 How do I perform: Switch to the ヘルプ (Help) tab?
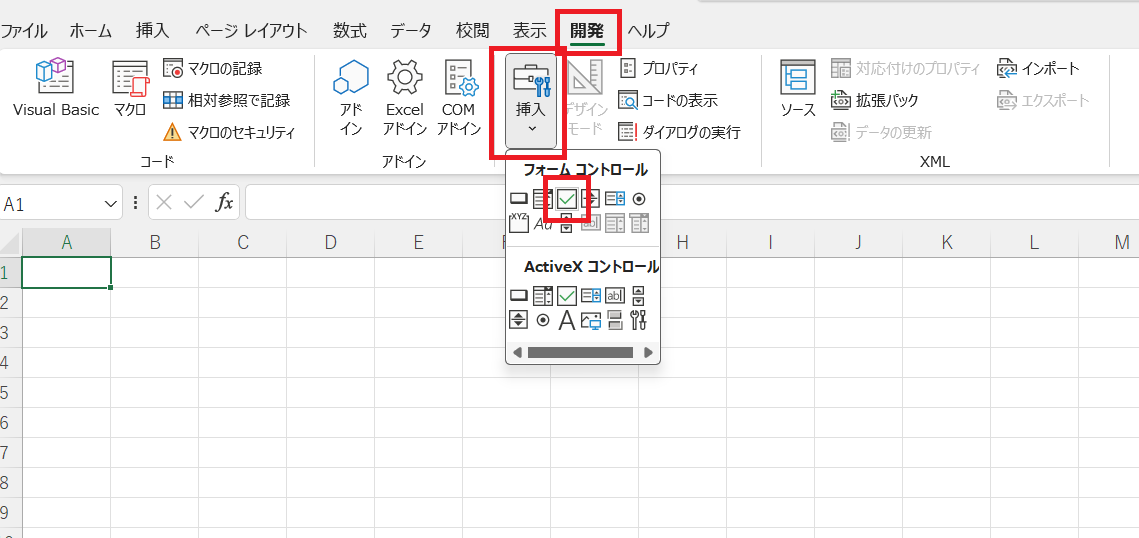(648, 30)
